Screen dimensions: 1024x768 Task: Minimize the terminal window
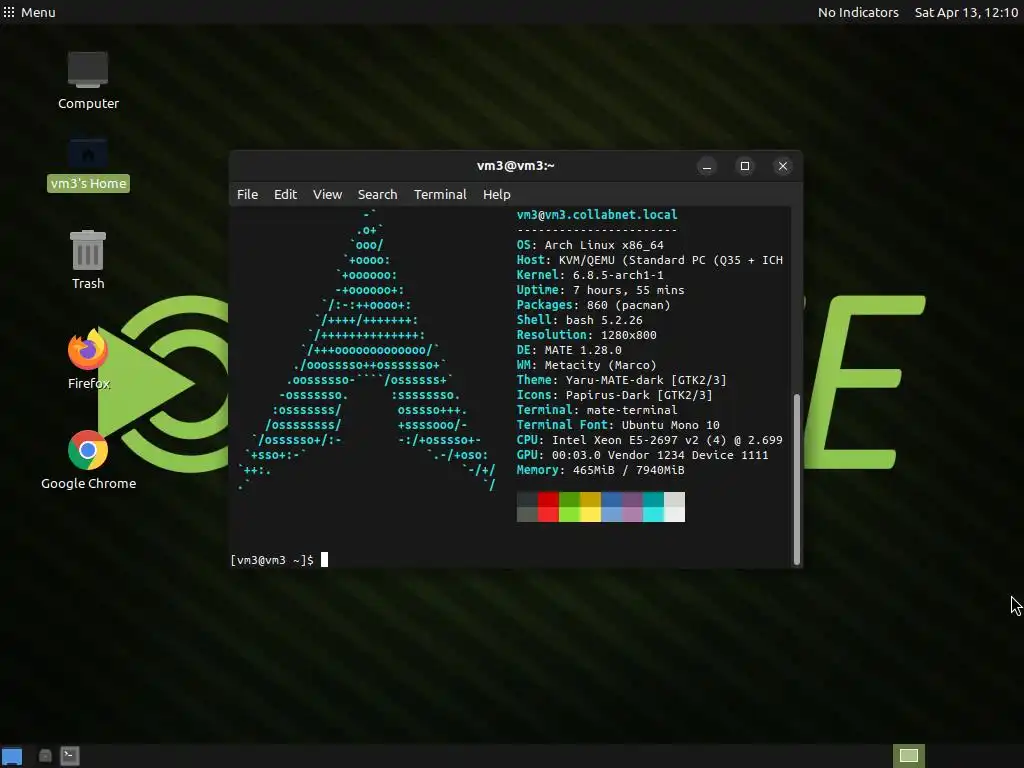tap(707, 166)
